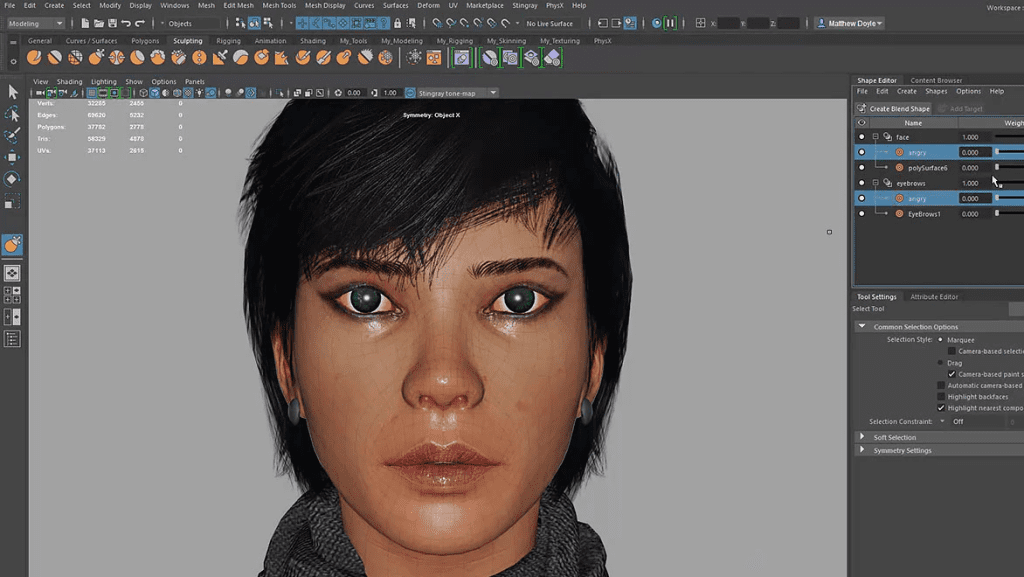Activate the Select tool arrow in toolbox
The height and width of the screenshot is (577, 1024).
click(12, 91)
